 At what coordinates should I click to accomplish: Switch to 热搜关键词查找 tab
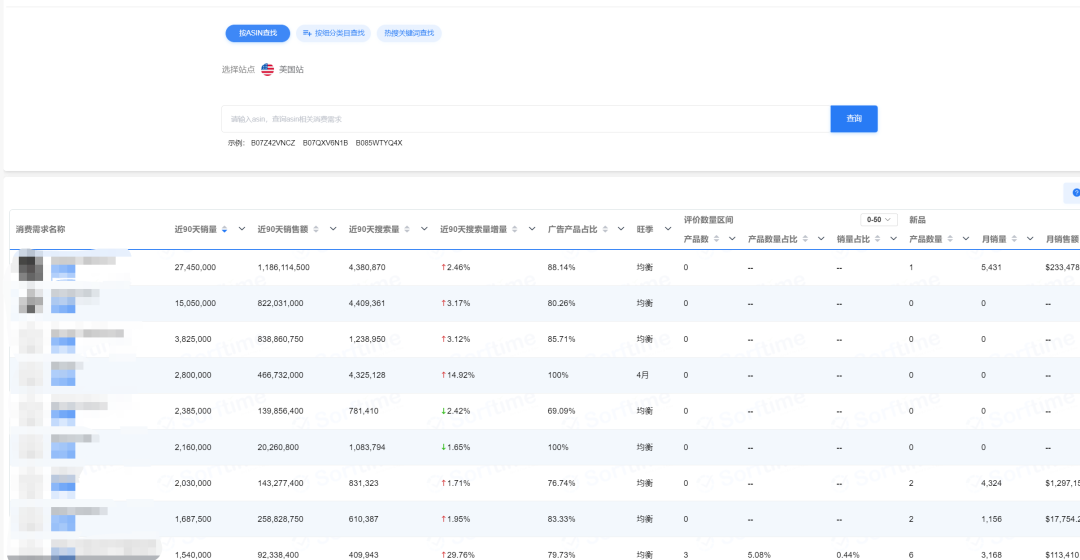[x=409, y=33]
